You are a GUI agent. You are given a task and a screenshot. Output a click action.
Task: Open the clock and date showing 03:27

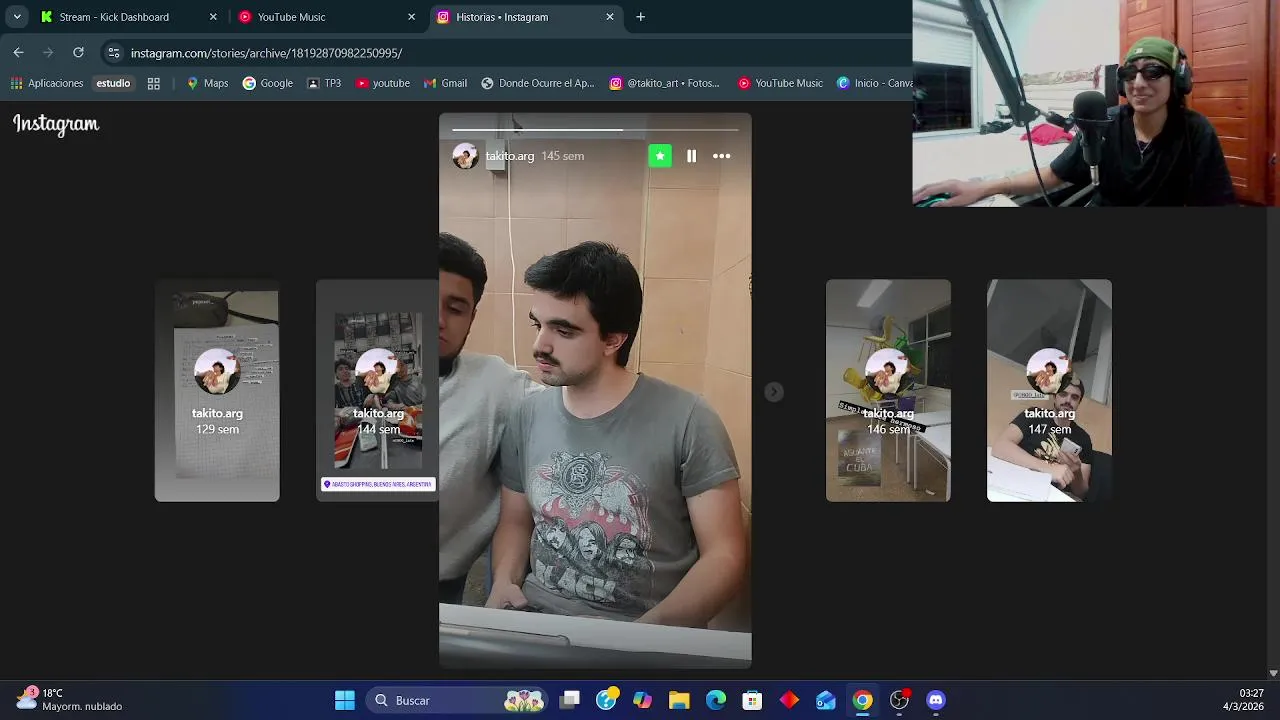[x=1244, y=699]
